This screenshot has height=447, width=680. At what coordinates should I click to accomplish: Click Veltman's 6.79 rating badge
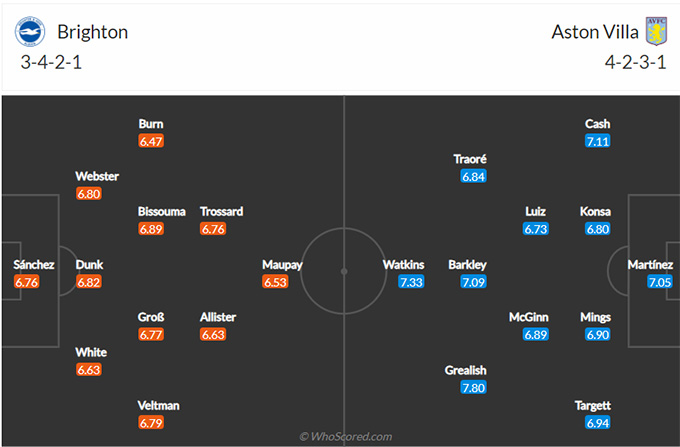[151, 423]
